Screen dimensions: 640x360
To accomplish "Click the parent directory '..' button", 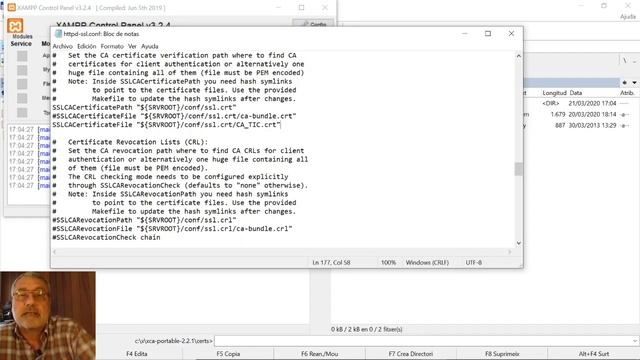I will (634, 60).
